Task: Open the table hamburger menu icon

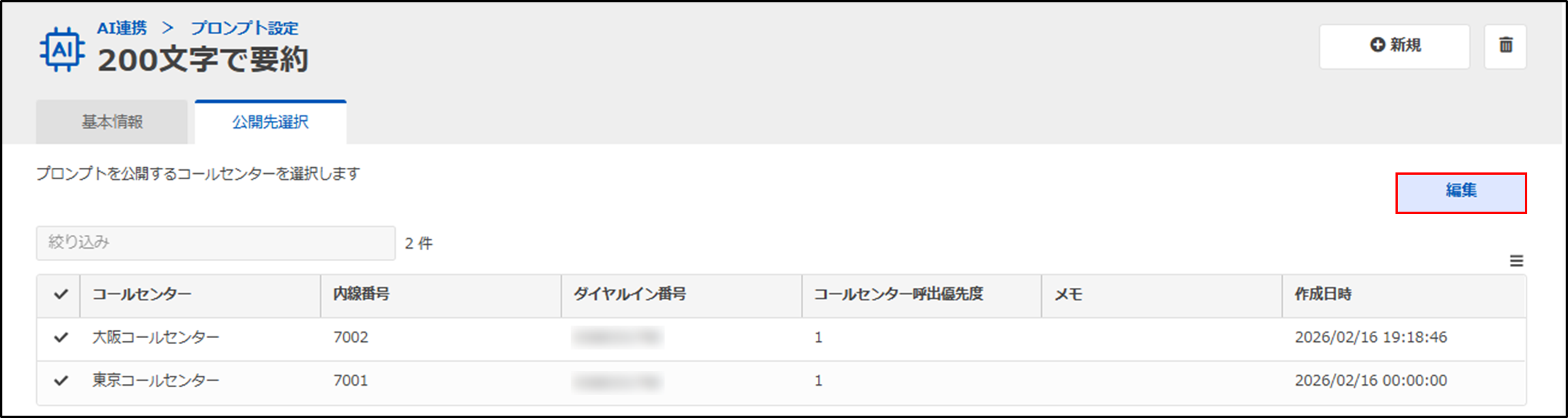Action: (x=1516, y=261)
